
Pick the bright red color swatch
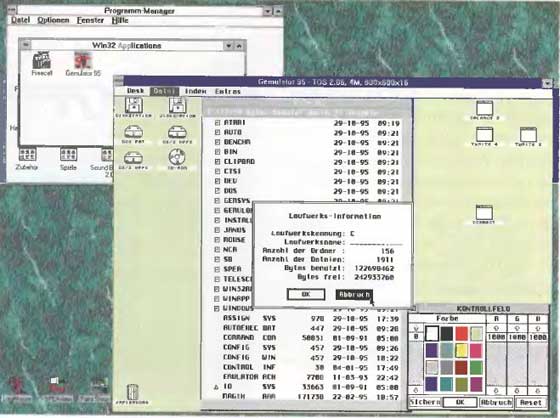(x=461, y=333)
